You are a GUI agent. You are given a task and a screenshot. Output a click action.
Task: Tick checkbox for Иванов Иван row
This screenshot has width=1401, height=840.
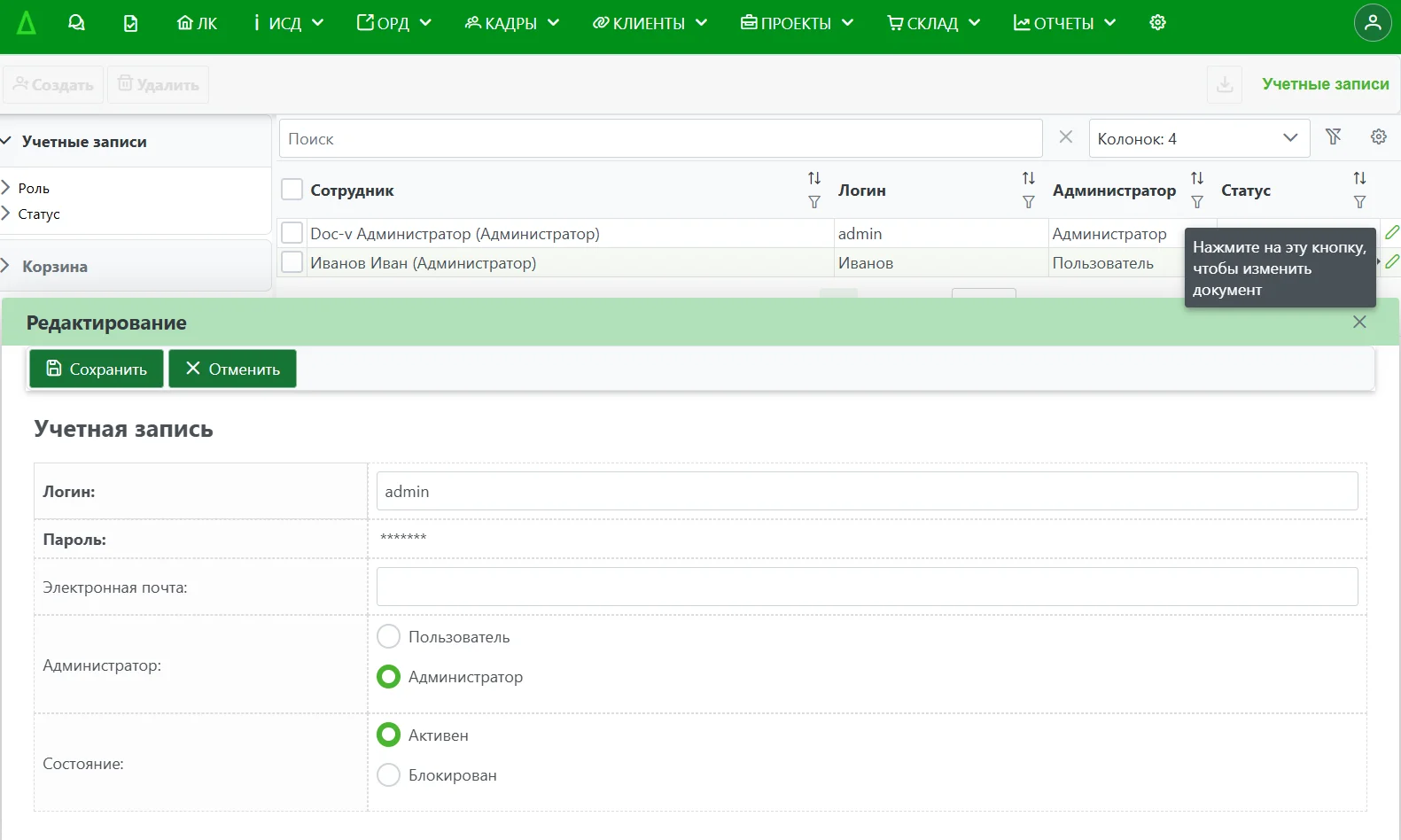(292, 262)
